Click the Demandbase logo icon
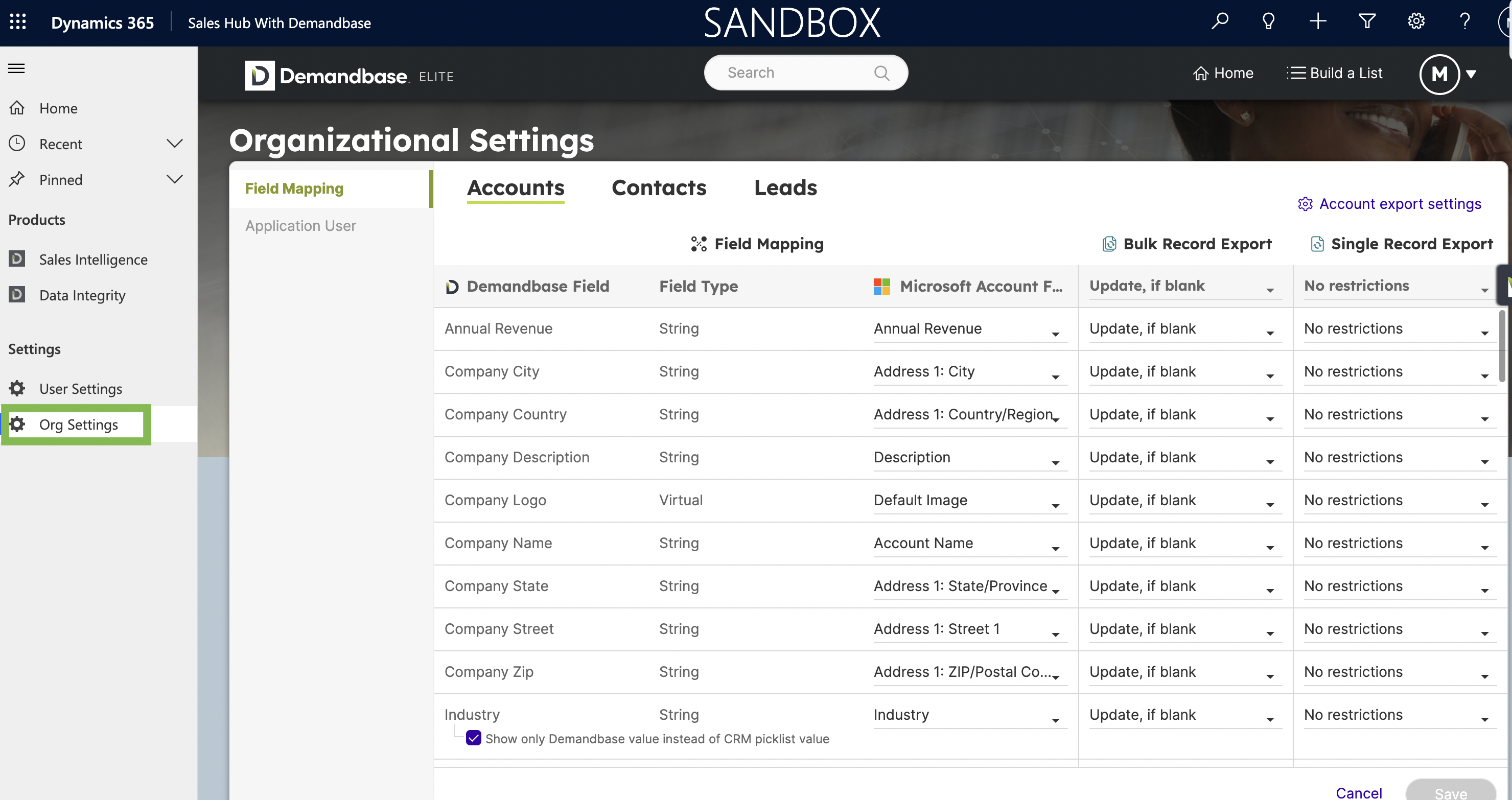 coord(260,75)
